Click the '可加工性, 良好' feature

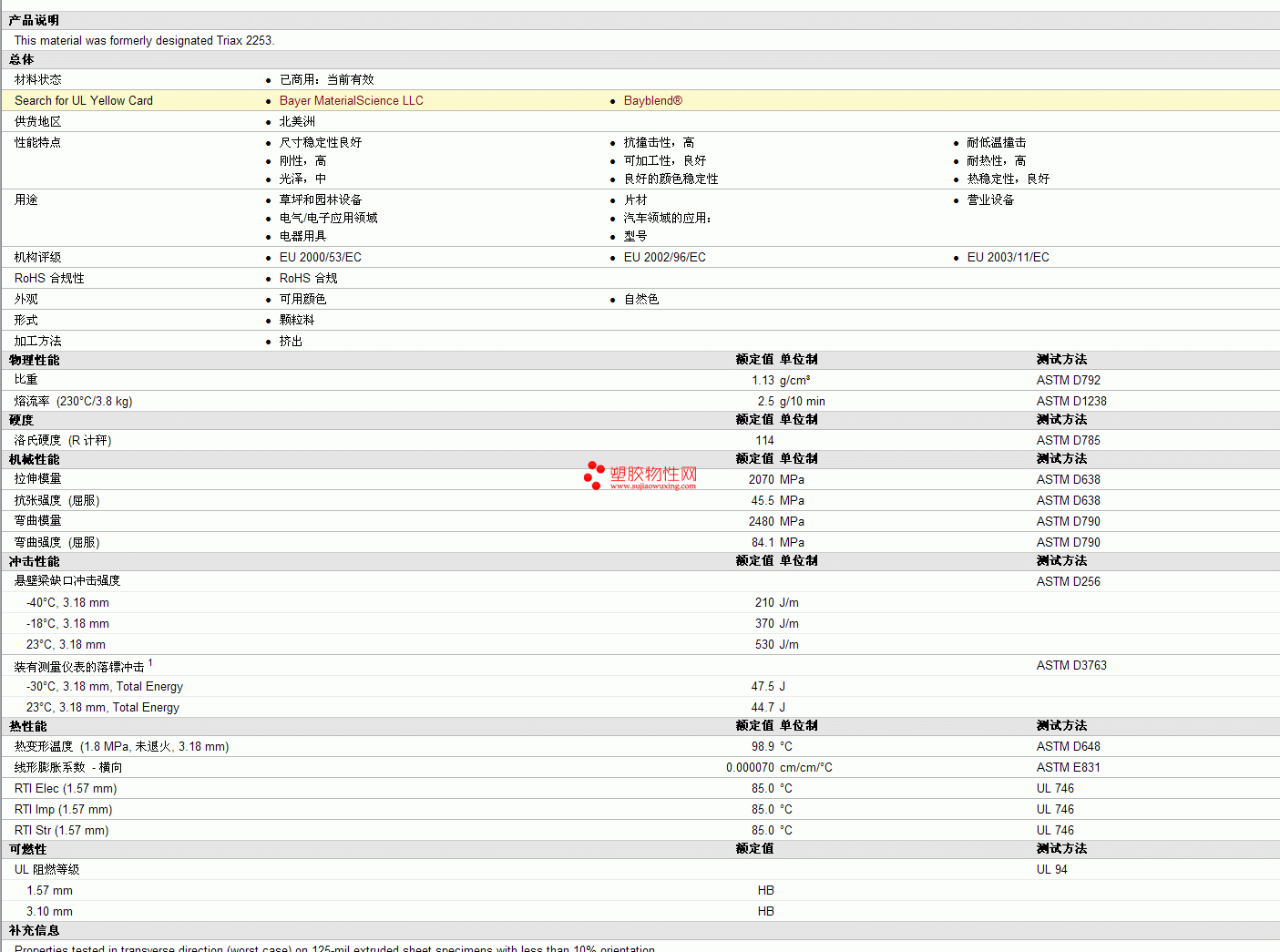(x=665, y=160)
